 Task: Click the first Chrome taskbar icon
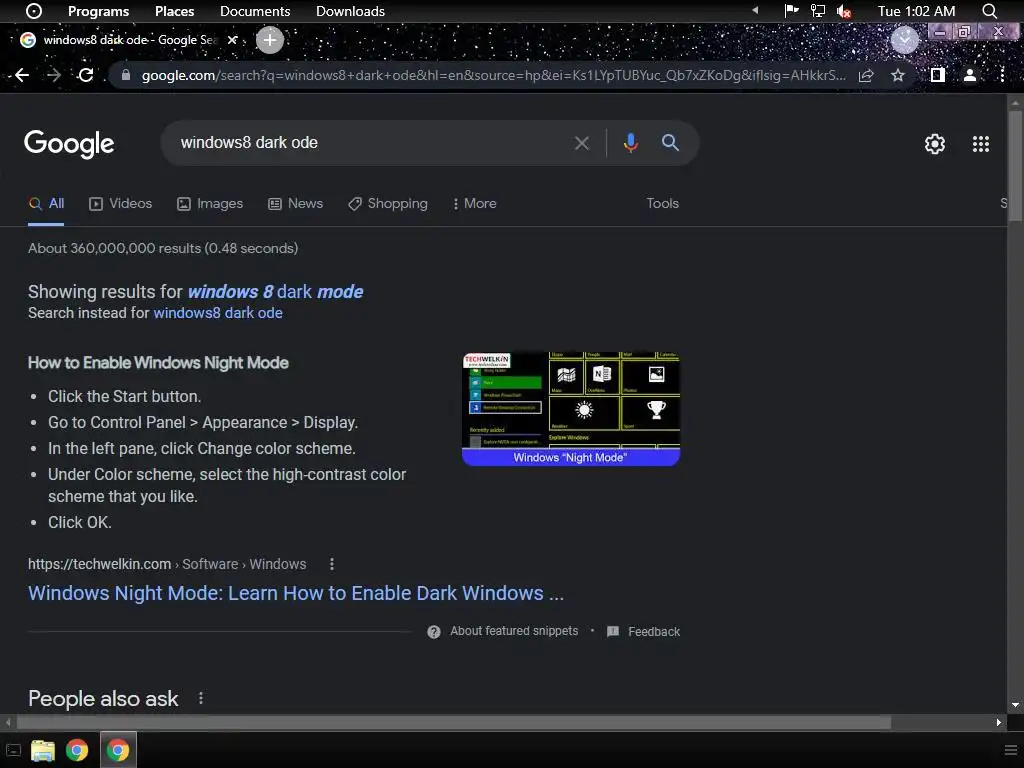77,750
